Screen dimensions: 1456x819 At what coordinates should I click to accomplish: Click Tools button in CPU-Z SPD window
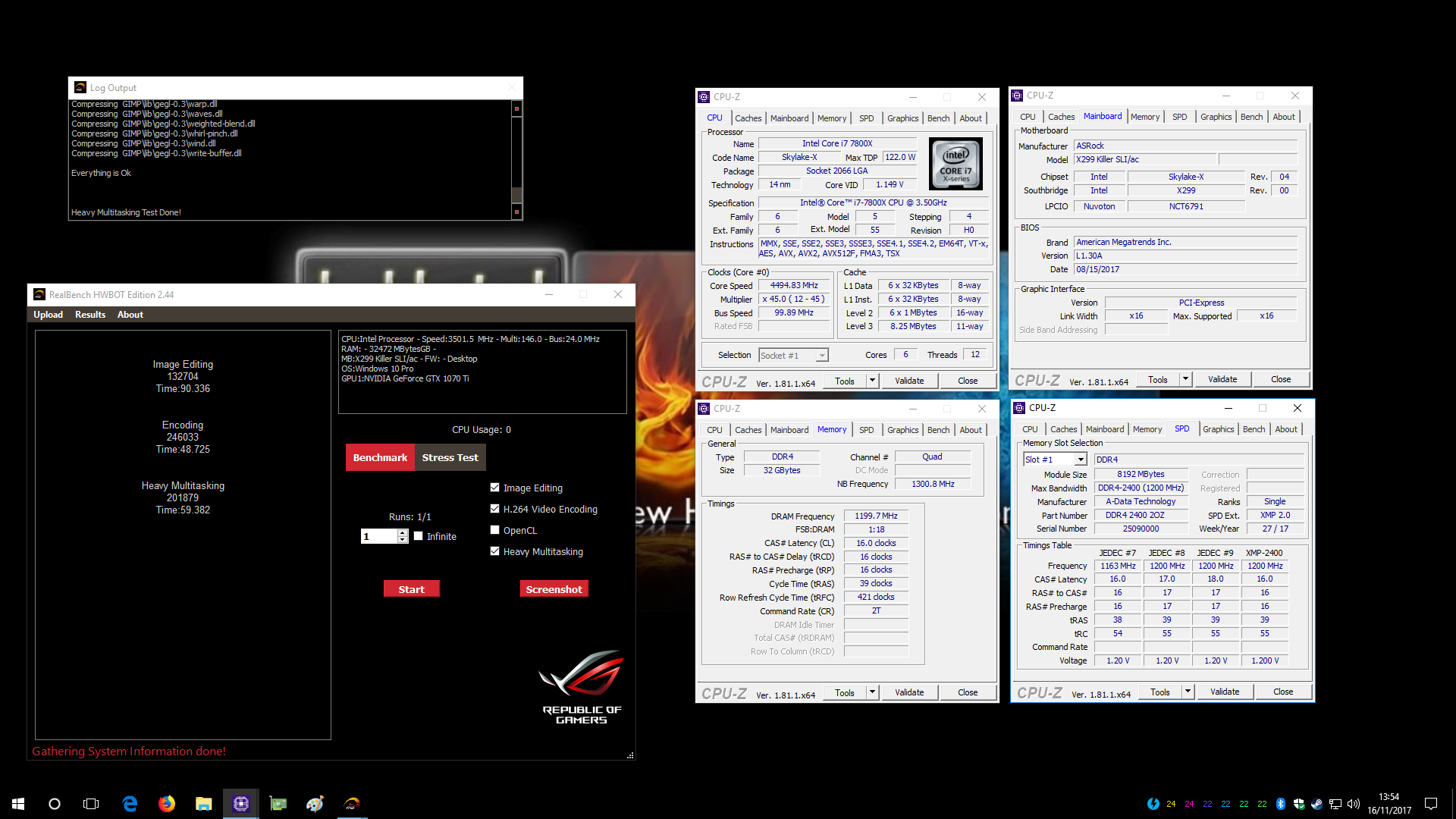[1160, 692]
